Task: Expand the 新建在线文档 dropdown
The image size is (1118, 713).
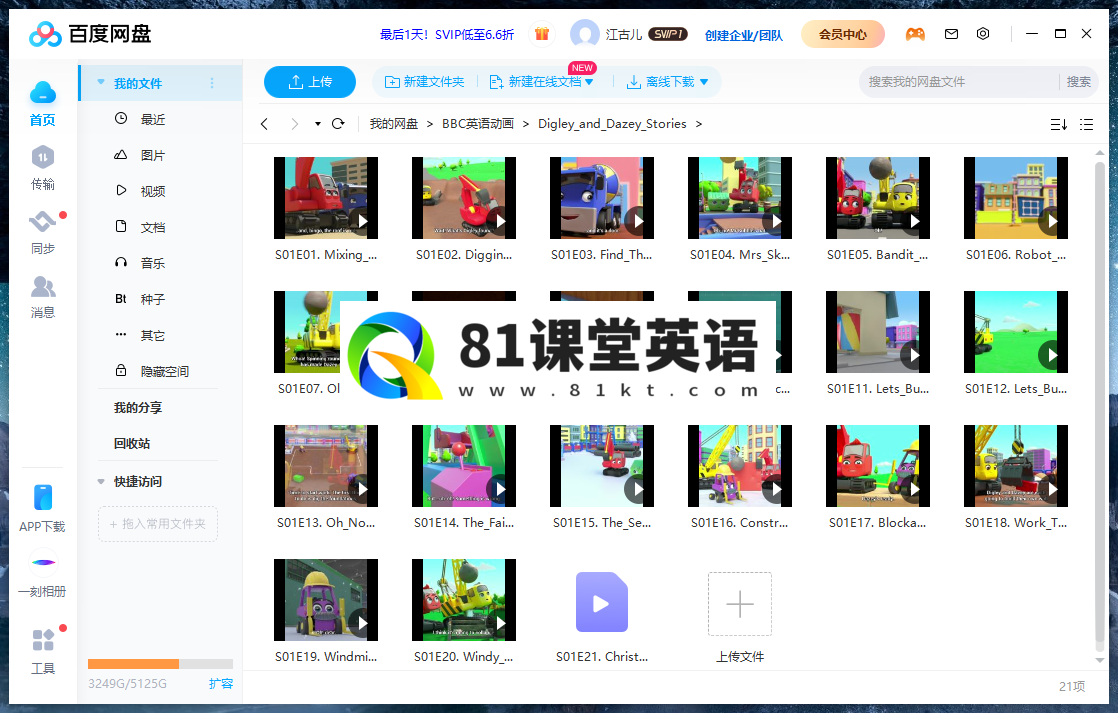Action: (589, 82)
